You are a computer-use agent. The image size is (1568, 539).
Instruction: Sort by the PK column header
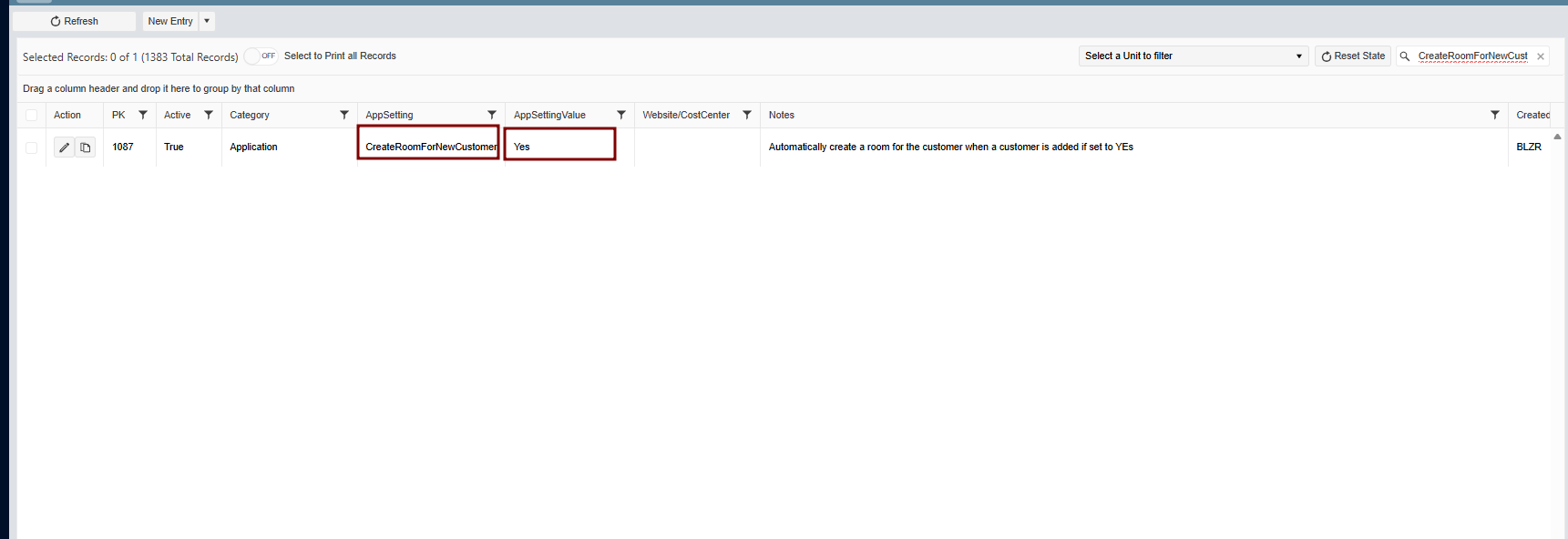pos(118,115)
